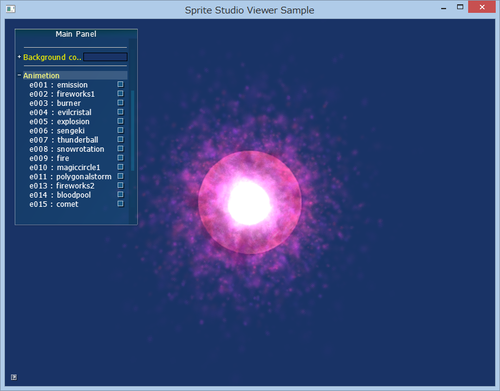Screen dimensions: 500x391
Task: Pick the e009 fire animation label
Action: [x=49, y=158]
